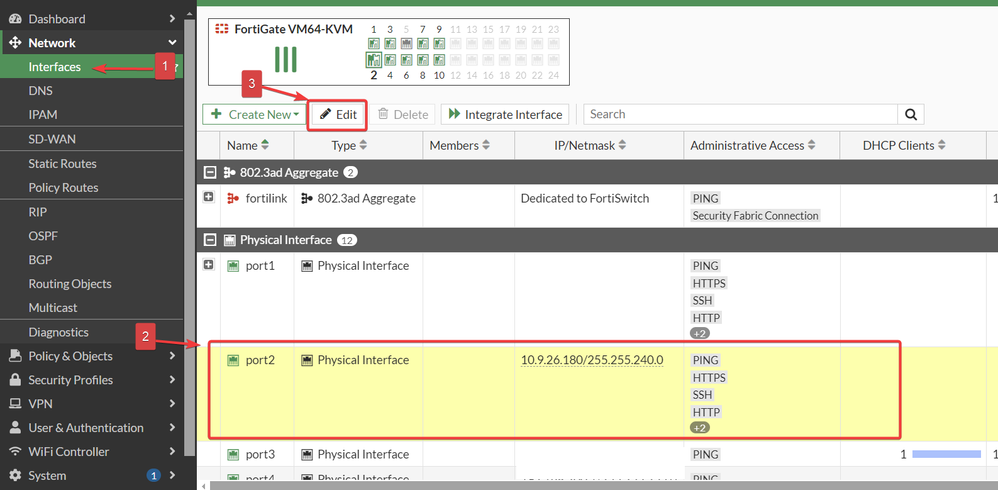Click the System gear icon

pos(15,475)
